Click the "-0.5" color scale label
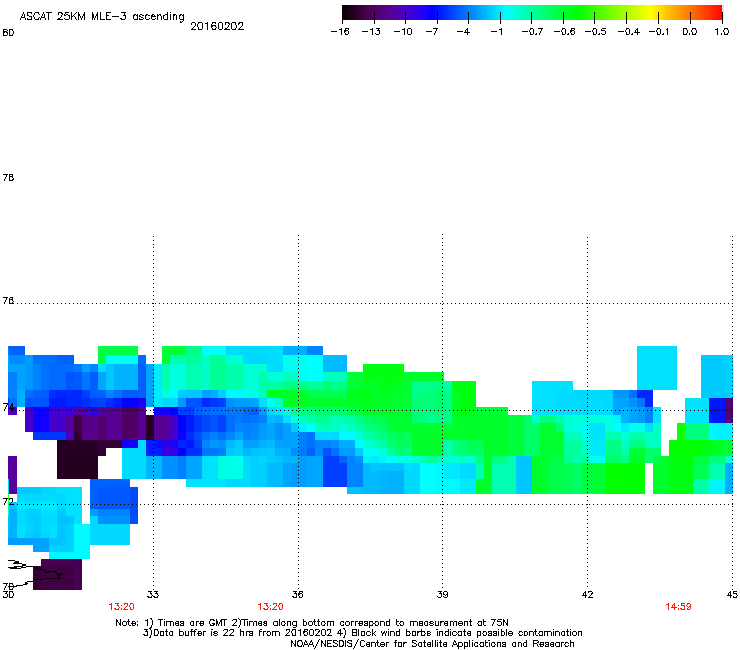 coord(596,32)
